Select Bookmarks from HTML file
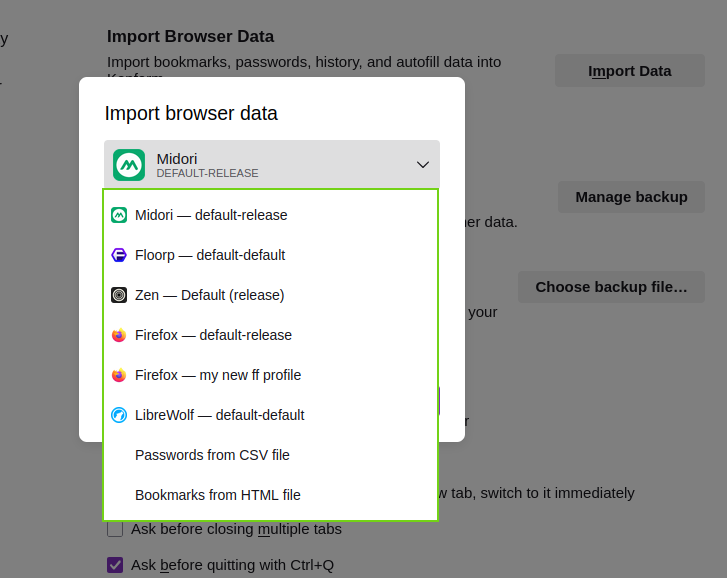Screen dimensions: 727x578 pyautogui.click(x=217, y=495)
